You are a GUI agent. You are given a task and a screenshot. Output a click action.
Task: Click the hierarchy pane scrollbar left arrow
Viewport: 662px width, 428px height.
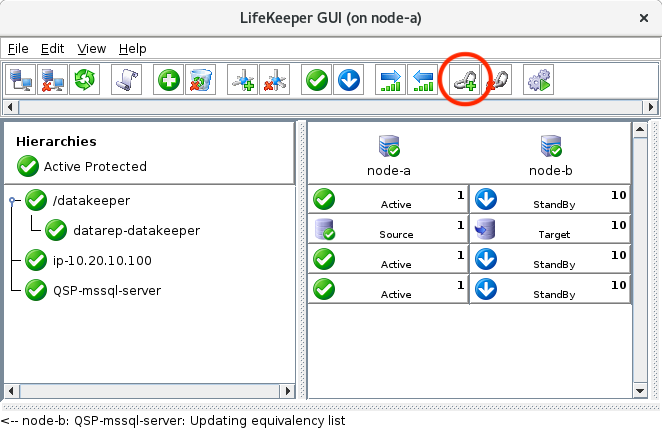[x=11, y=391]
